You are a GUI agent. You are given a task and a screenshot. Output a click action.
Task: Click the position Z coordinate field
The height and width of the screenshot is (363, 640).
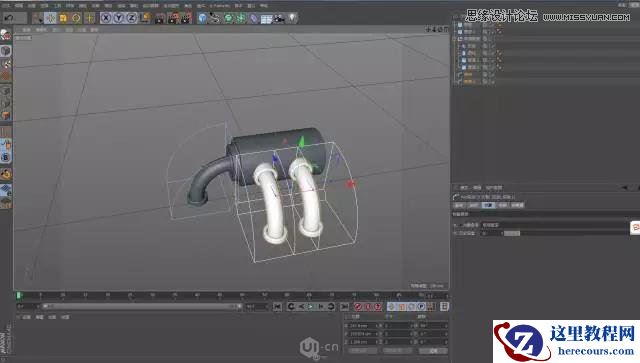362,341
